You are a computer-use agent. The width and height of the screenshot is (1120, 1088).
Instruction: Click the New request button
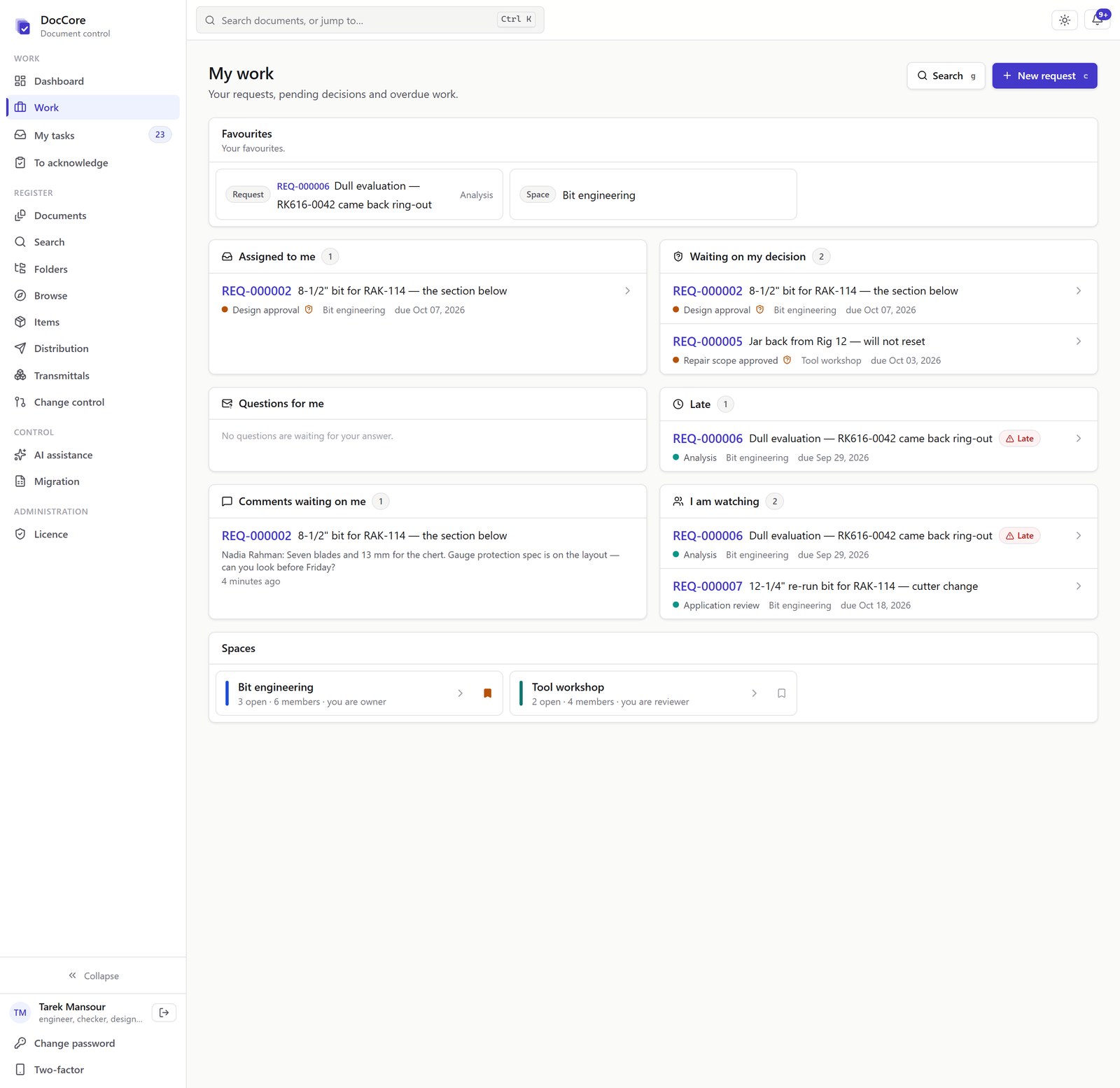click(1044, 76)
